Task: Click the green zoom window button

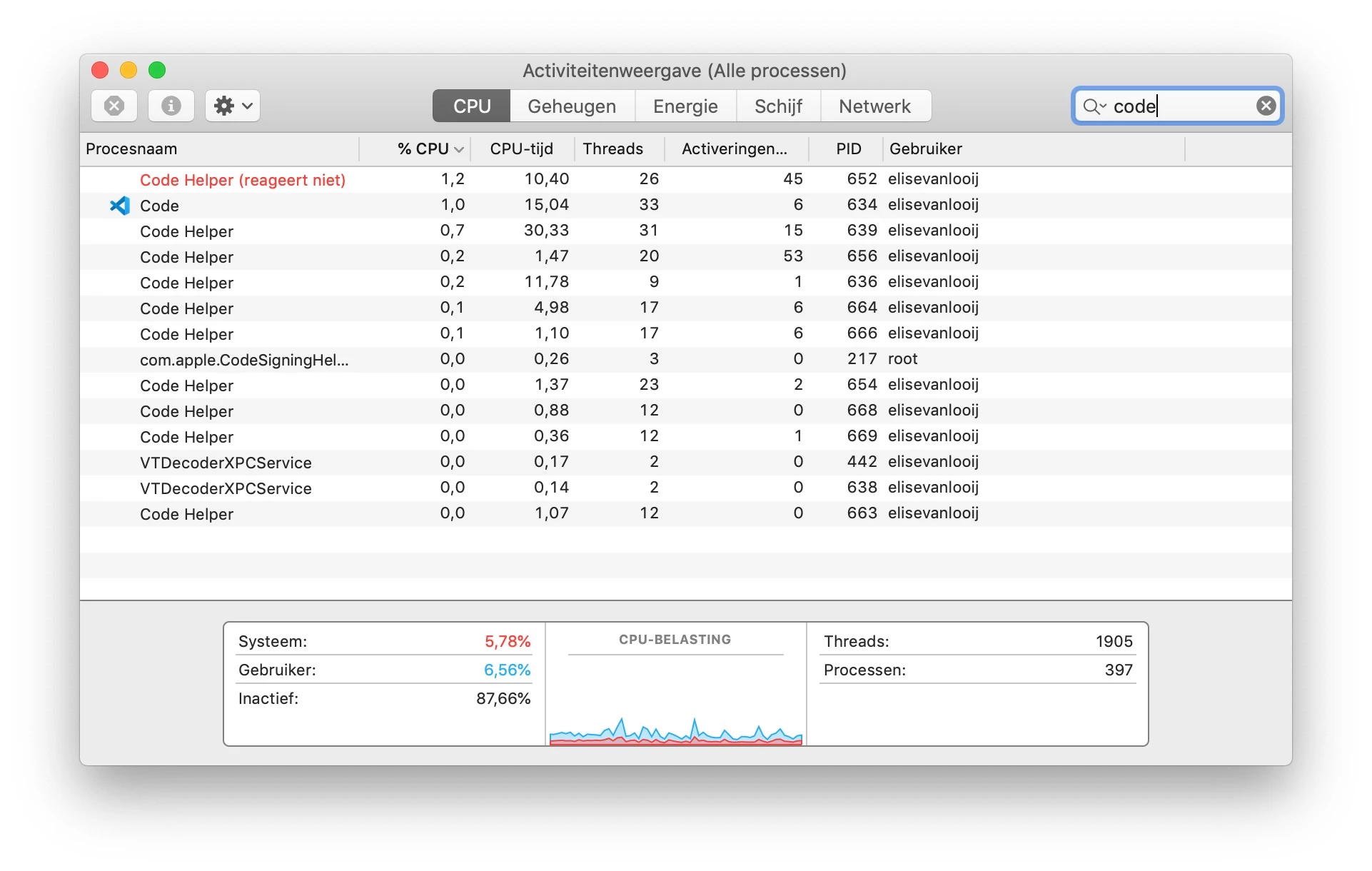Action: point(157,70)
